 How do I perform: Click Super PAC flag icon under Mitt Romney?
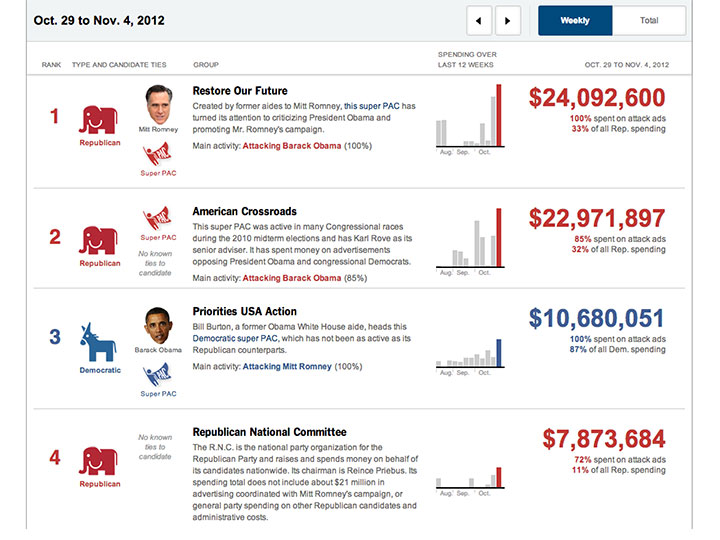tap(157, 153)
